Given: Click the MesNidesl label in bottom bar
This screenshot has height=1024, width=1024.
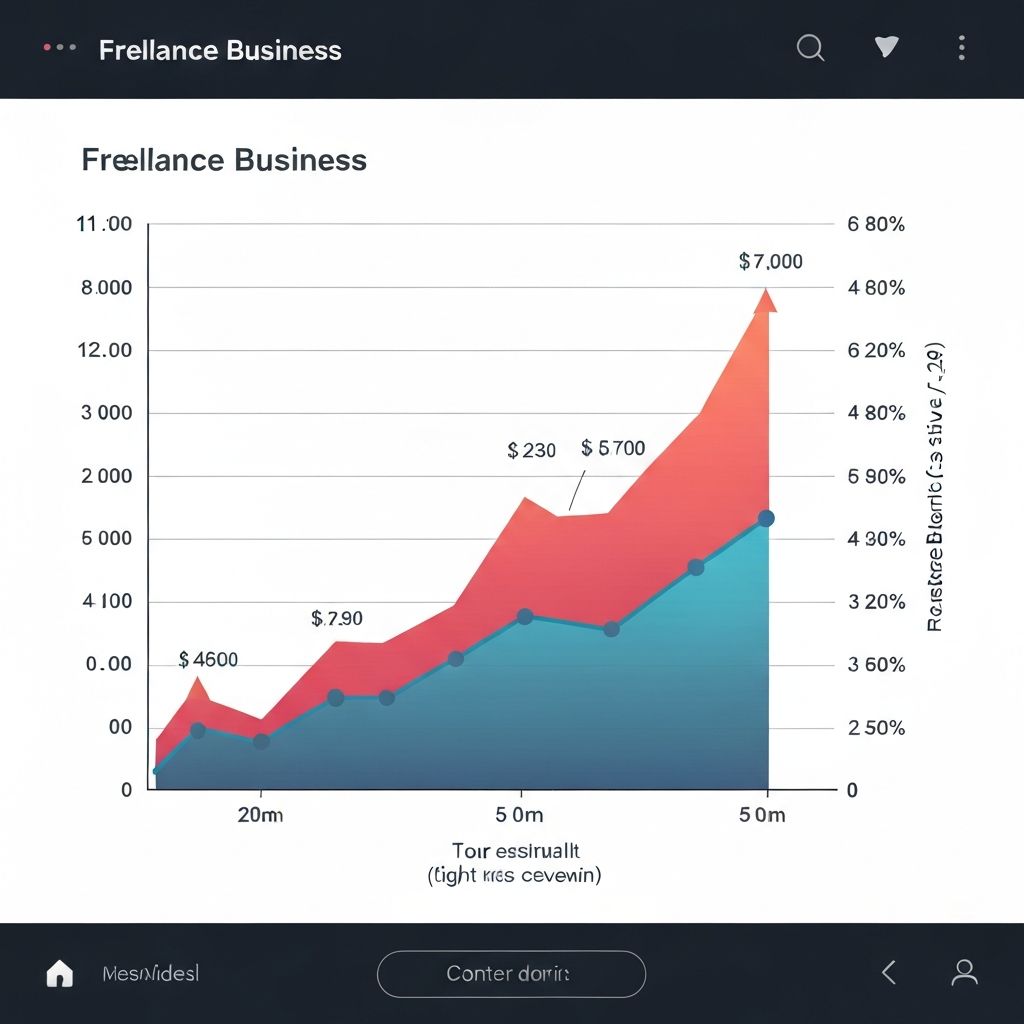Looking at the screenshot, I should pyautogui.click(x=148, y=972).
